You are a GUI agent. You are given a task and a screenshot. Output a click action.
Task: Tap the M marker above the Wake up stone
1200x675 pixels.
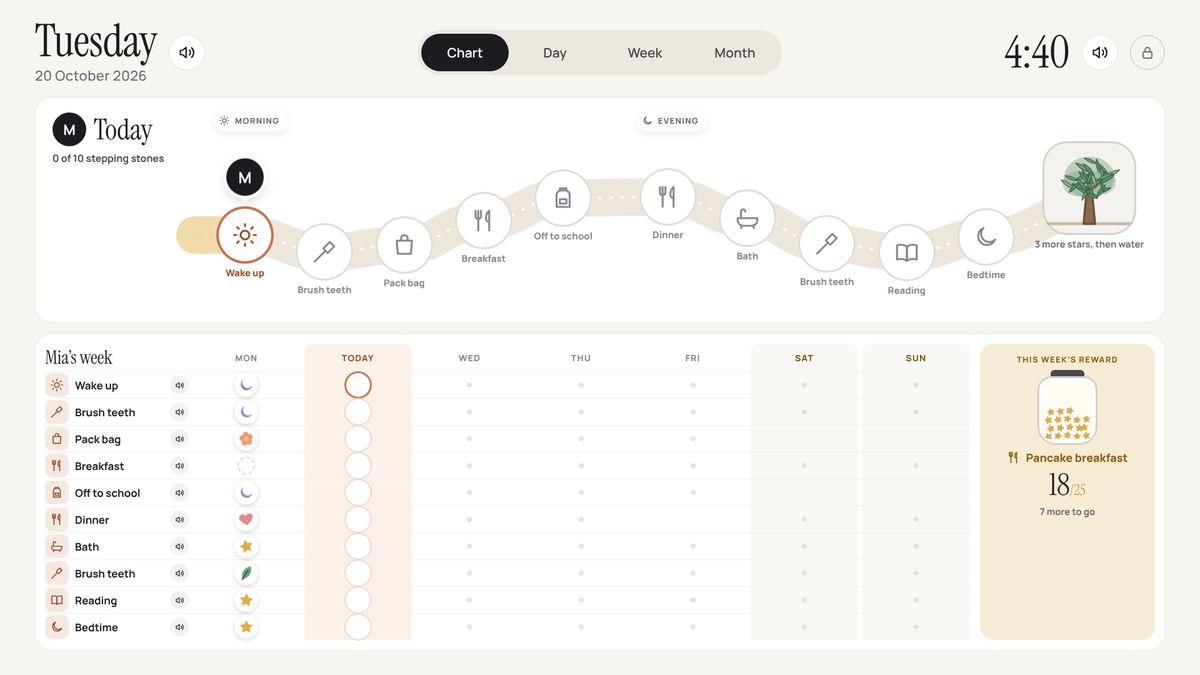coord(245,178)
